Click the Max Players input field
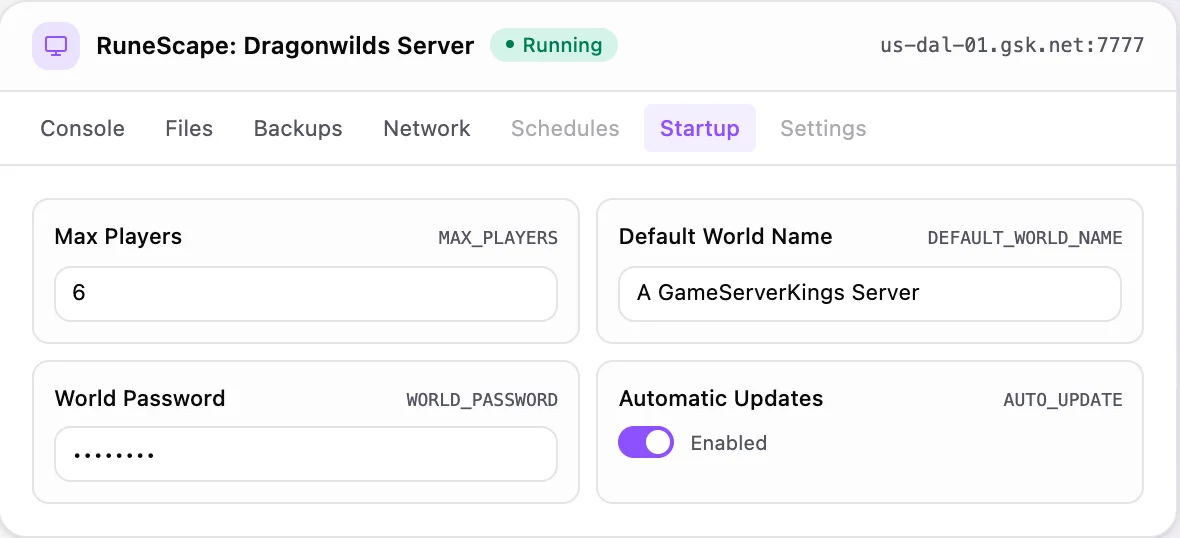Screen dimensions: 1180x538 306,293
